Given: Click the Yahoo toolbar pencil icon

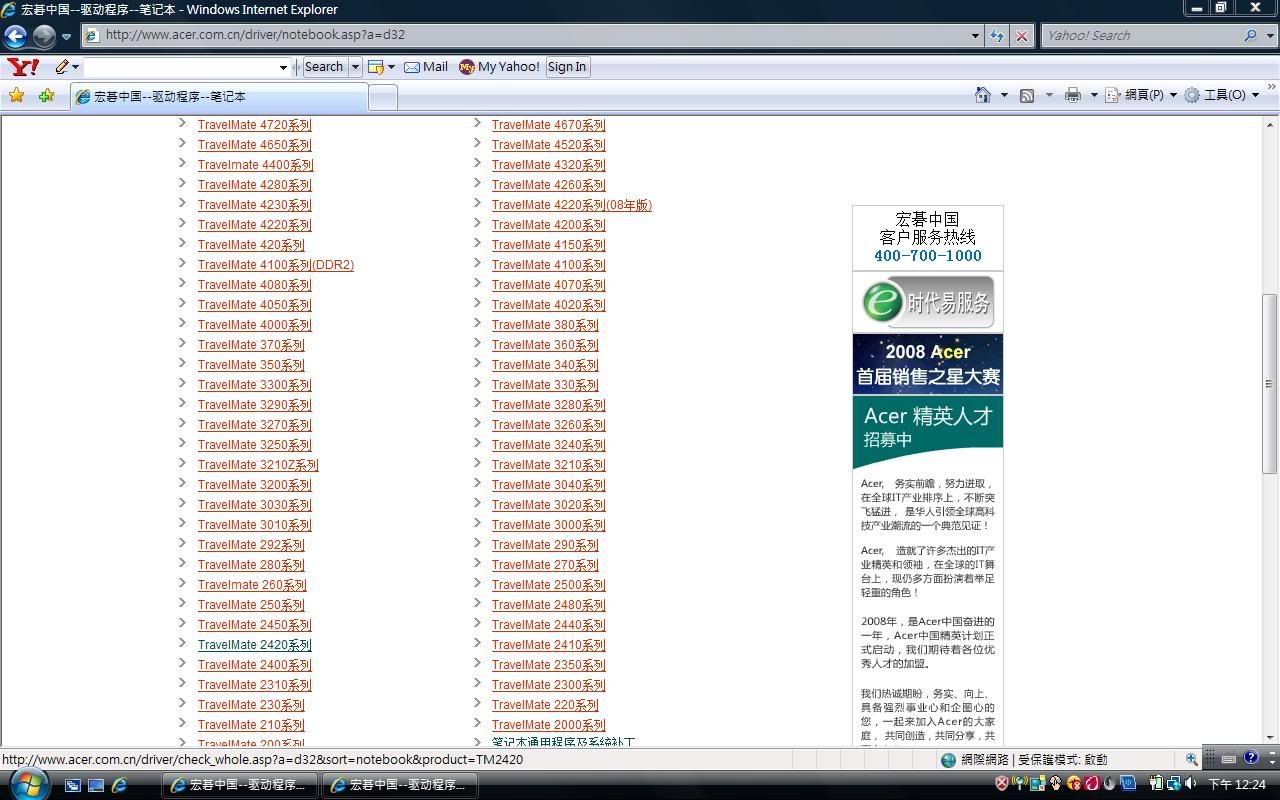Looking at the screenshot, I should coord(63,67).
